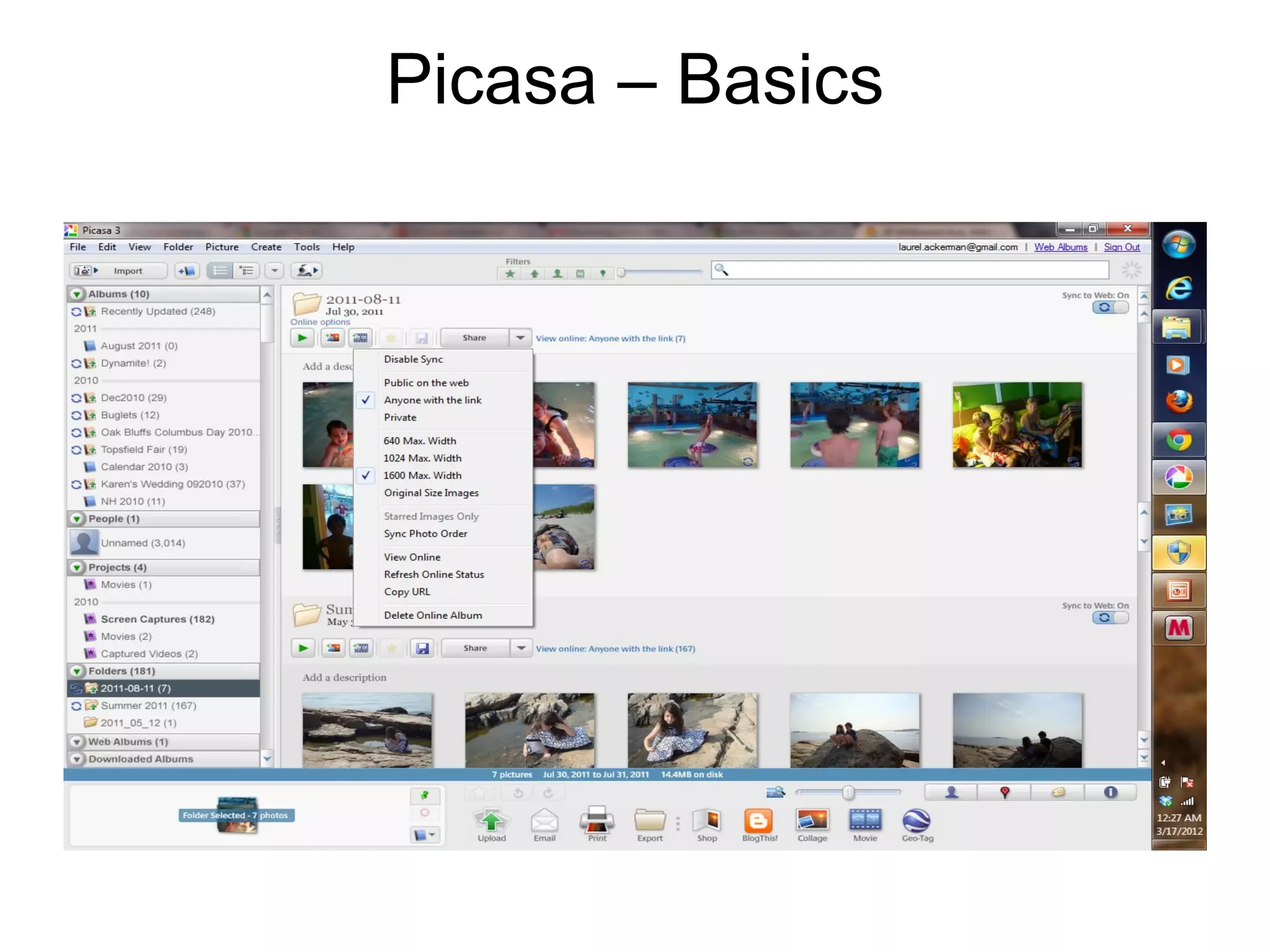1270x952 pixels.
Task: Choose Delete Online Album menu entry
Action: click(444, 615)
